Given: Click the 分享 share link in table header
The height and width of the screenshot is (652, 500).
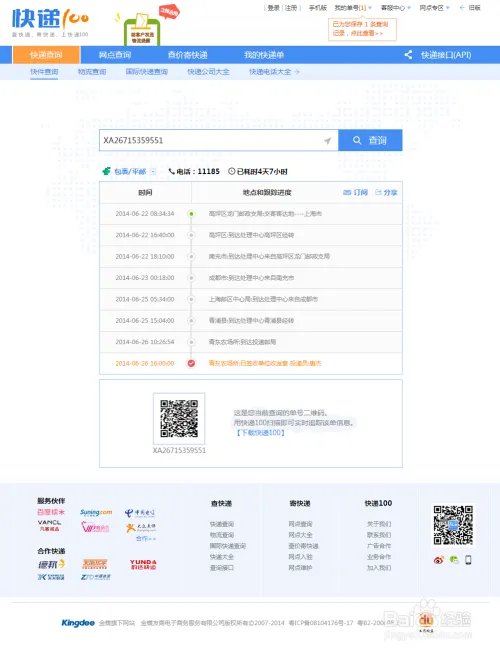Looking at the screenshot, I should pos(386,193).
